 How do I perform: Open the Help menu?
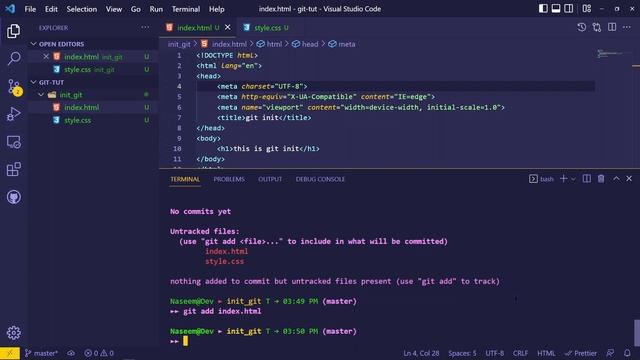pyautogui.click(x=217, y=9)
